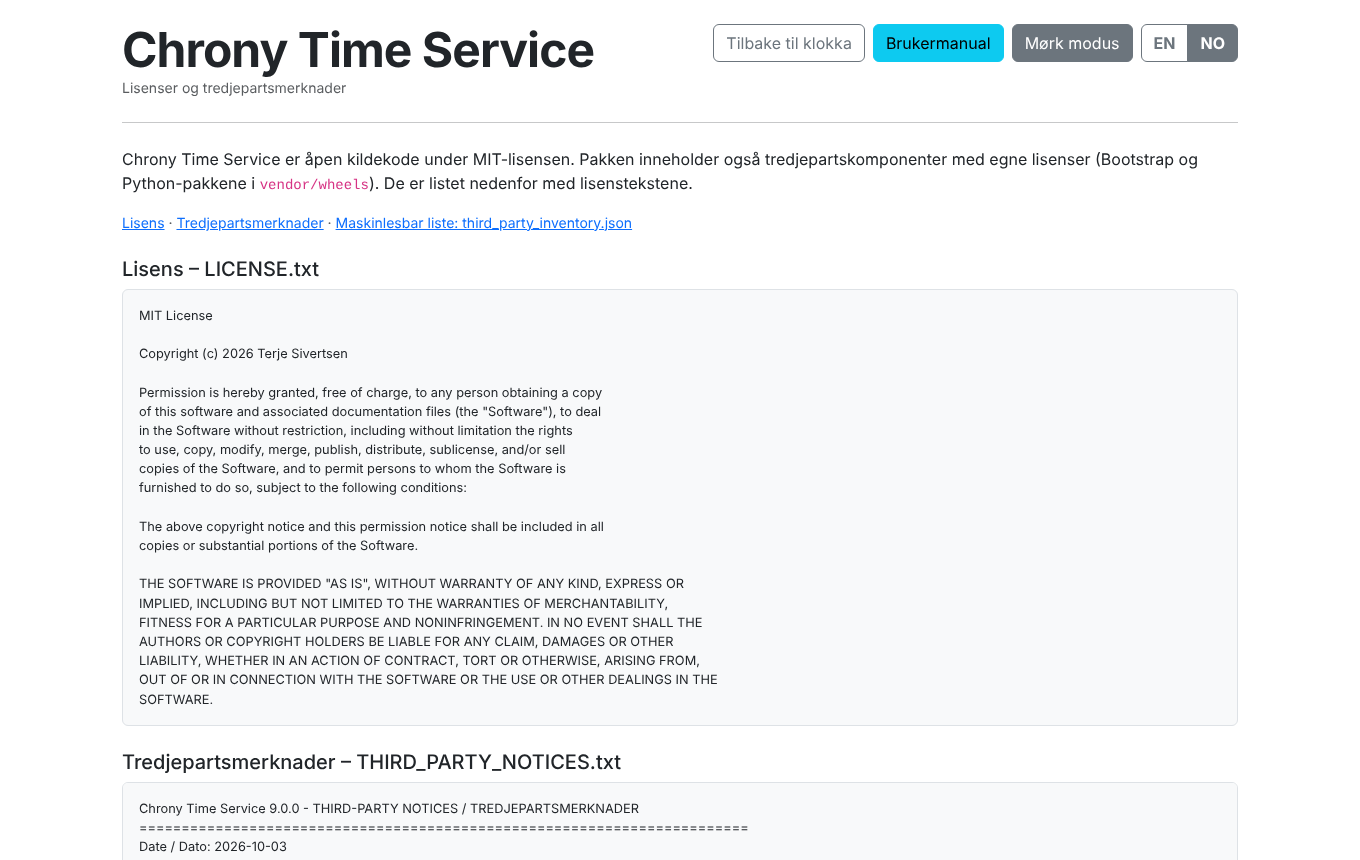Click the 'Lisenser og tredjepartsmerknader' subtitle
1360x860 pixels.
[x=234, y=88]
